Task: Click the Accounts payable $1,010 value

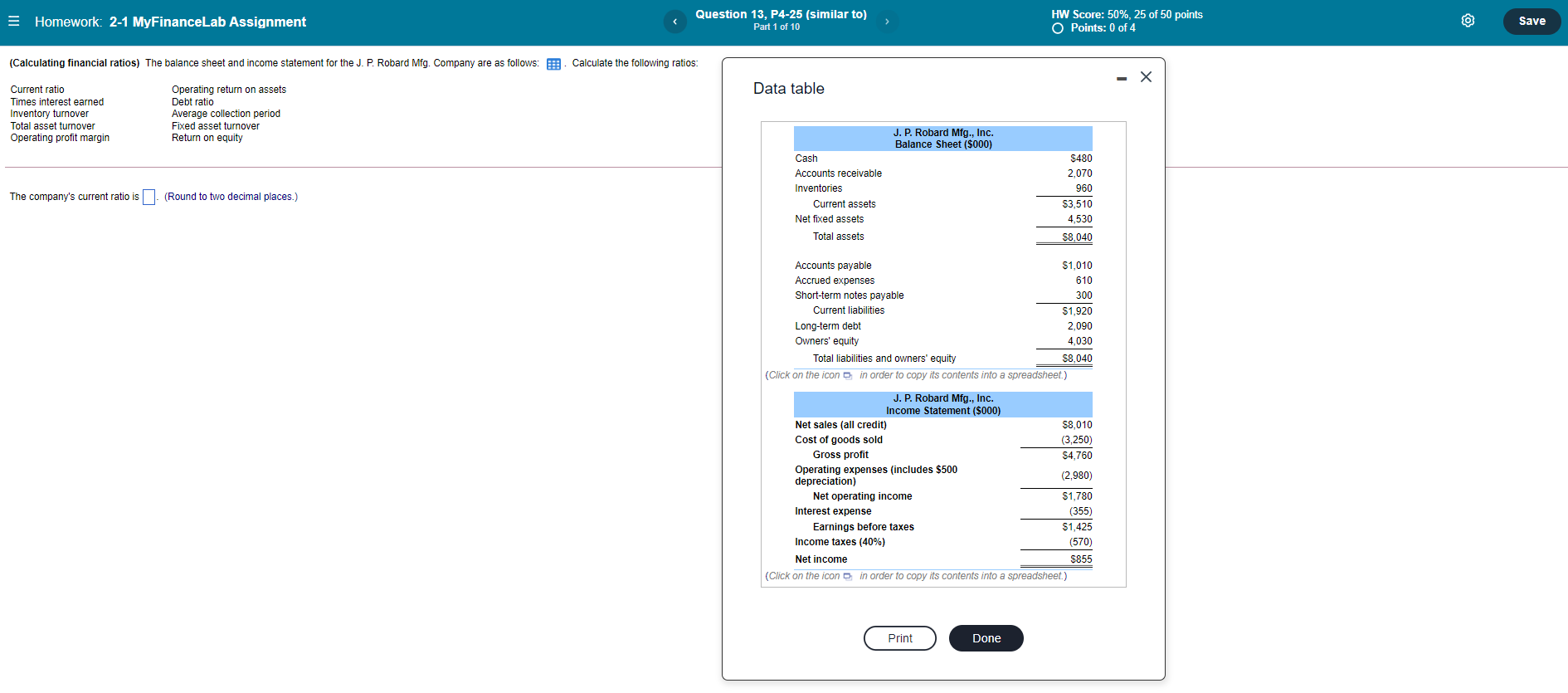Action: click(x=1077, y=266)
